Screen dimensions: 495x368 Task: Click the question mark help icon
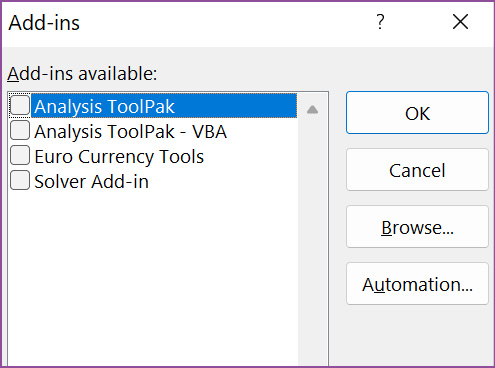click(380, 22)
